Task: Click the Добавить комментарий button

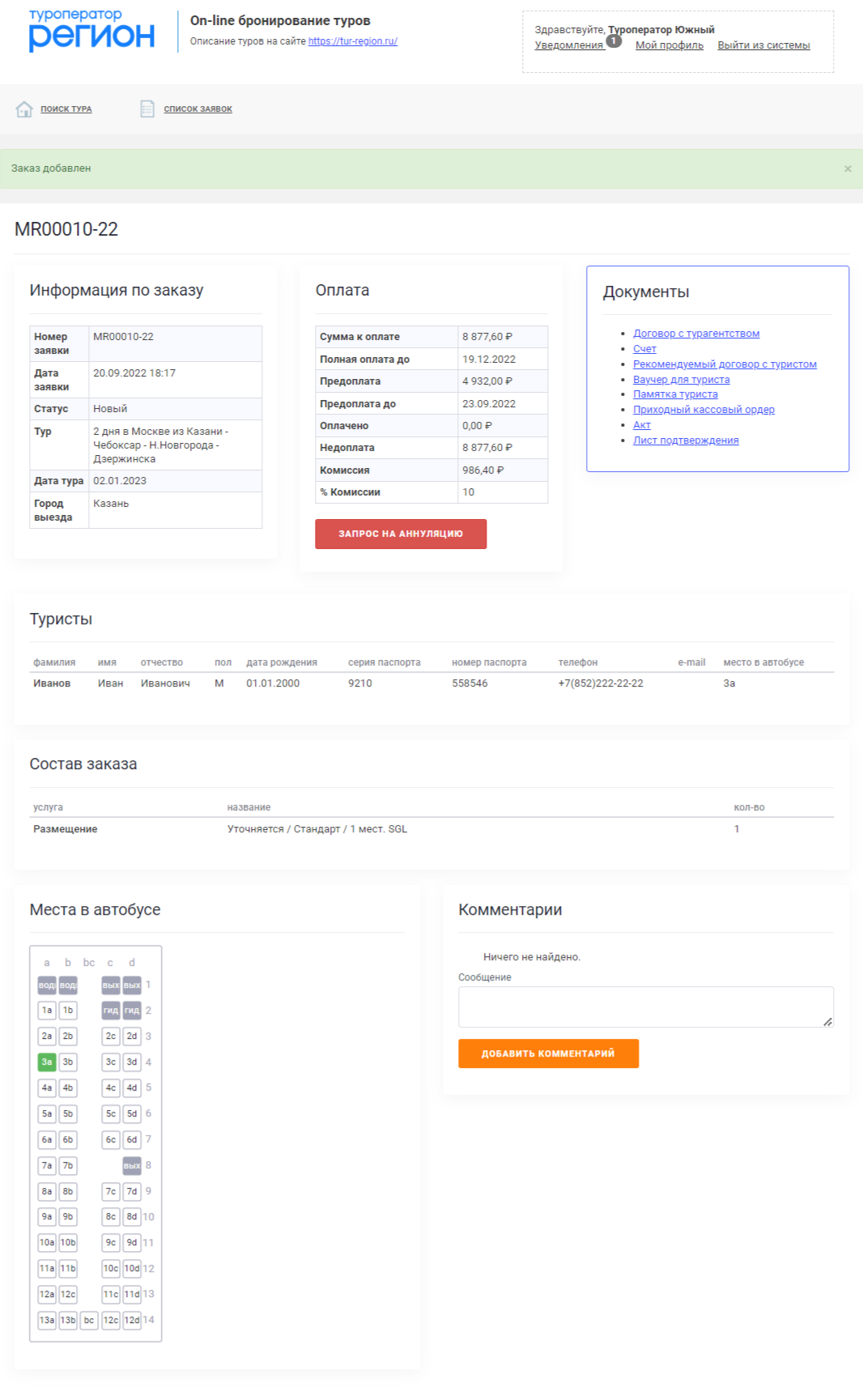Action: point(548,1053)
